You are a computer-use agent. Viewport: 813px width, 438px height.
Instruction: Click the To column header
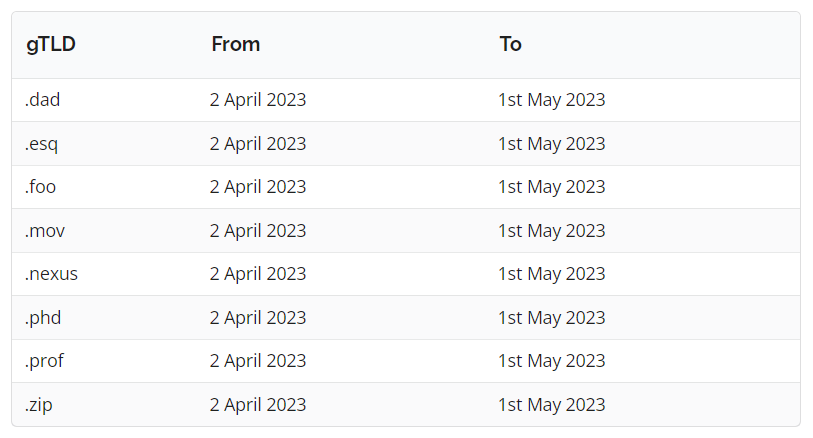(x=510, y=44)
